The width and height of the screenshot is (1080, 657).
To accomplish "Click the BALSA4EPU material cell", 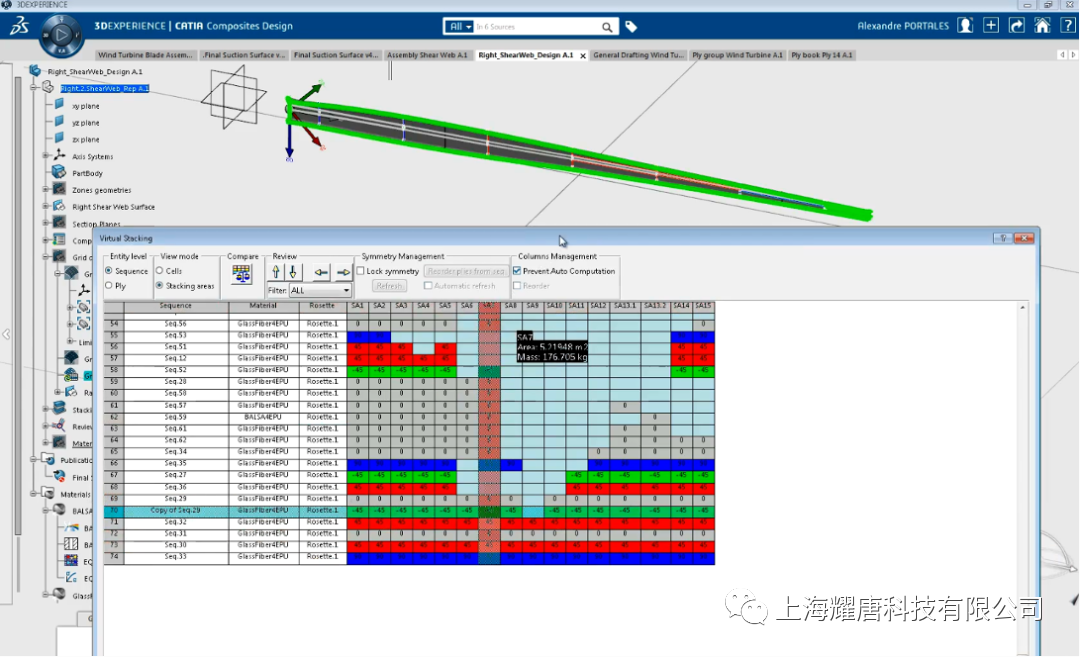I will tap(263, 417).
